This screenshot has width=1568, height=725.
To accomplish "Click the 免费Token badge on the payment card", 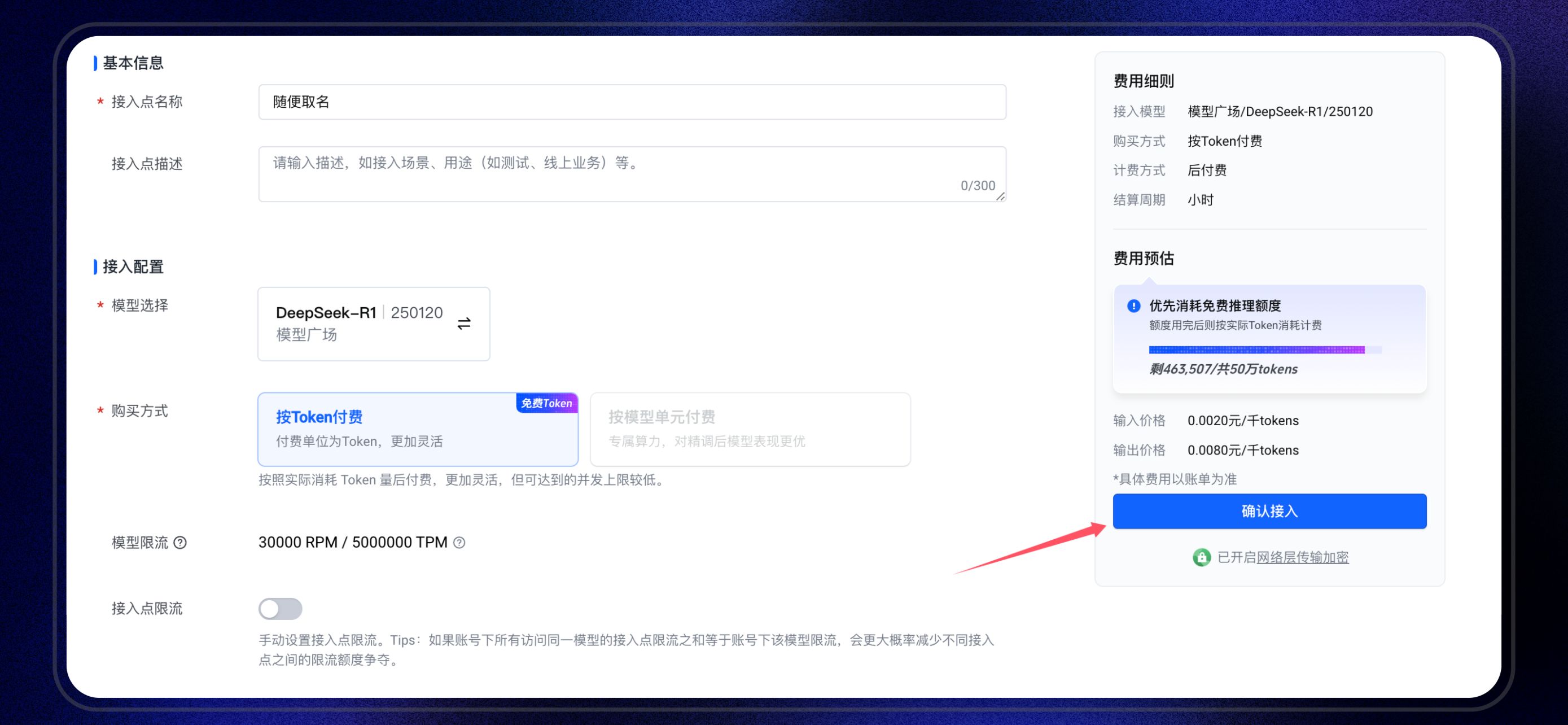I will [546, 403].
